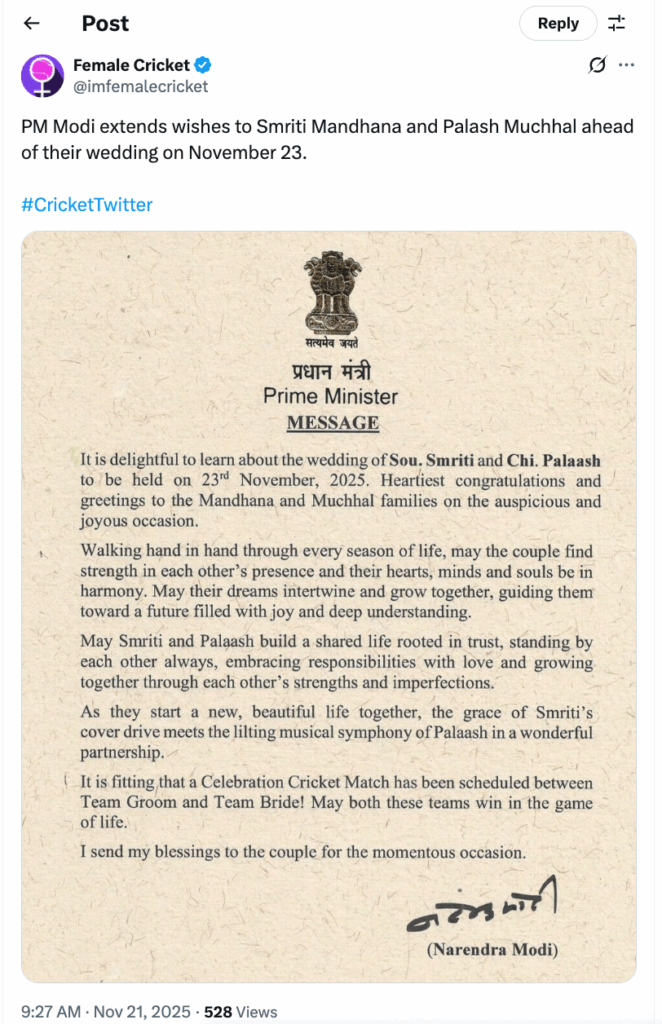This screenshot has width=662, height=1024.
Task: Open the Grok slashed-circle icon
Action: tap(597, 66)
